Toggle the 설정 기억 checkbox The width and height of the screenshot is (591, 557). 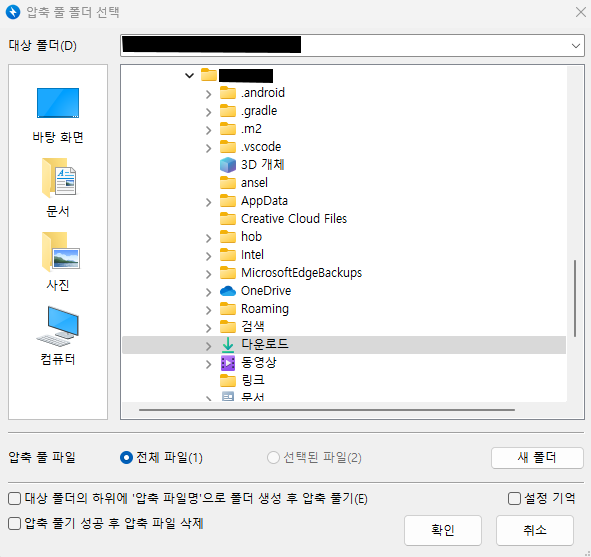(x=514, y=498)
